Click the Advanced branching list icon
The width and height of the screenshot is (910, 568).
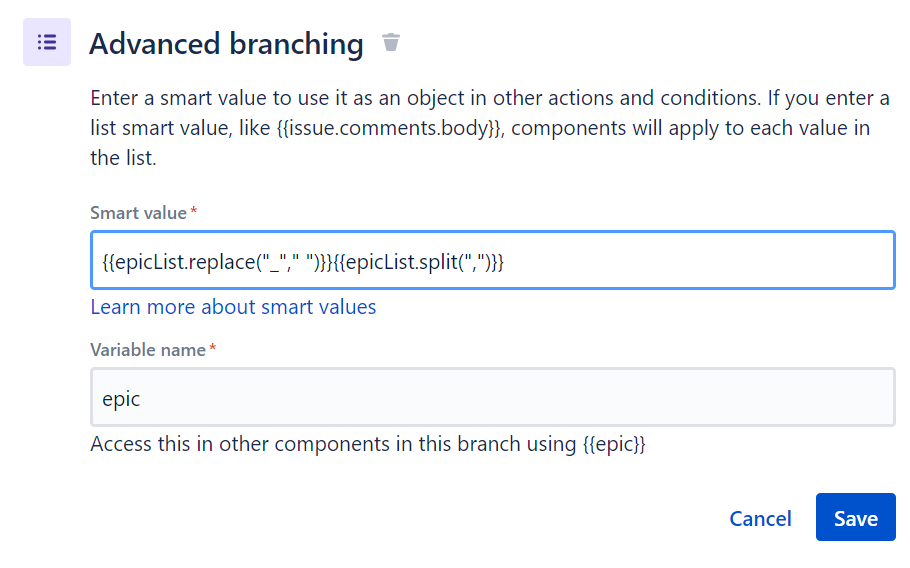click(x=46, y=43)
